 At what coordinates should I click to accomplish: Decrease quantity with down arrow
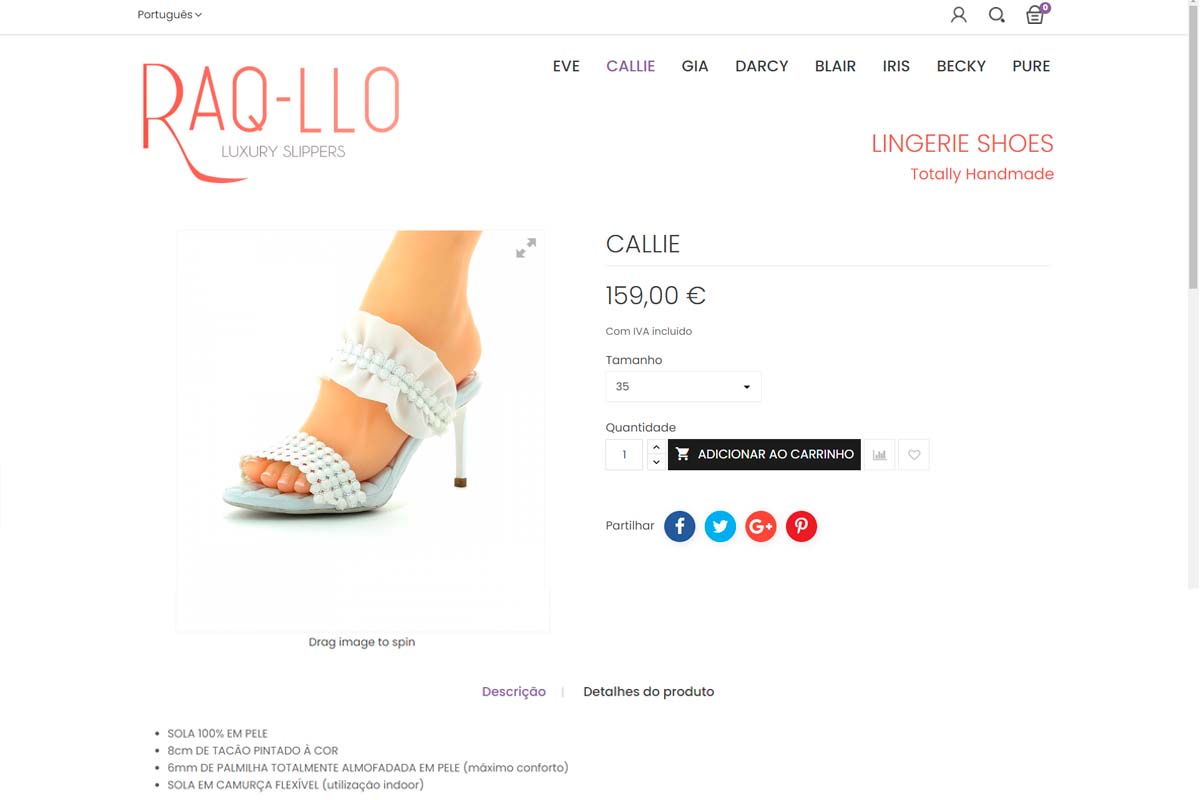(x=656, y=462)
